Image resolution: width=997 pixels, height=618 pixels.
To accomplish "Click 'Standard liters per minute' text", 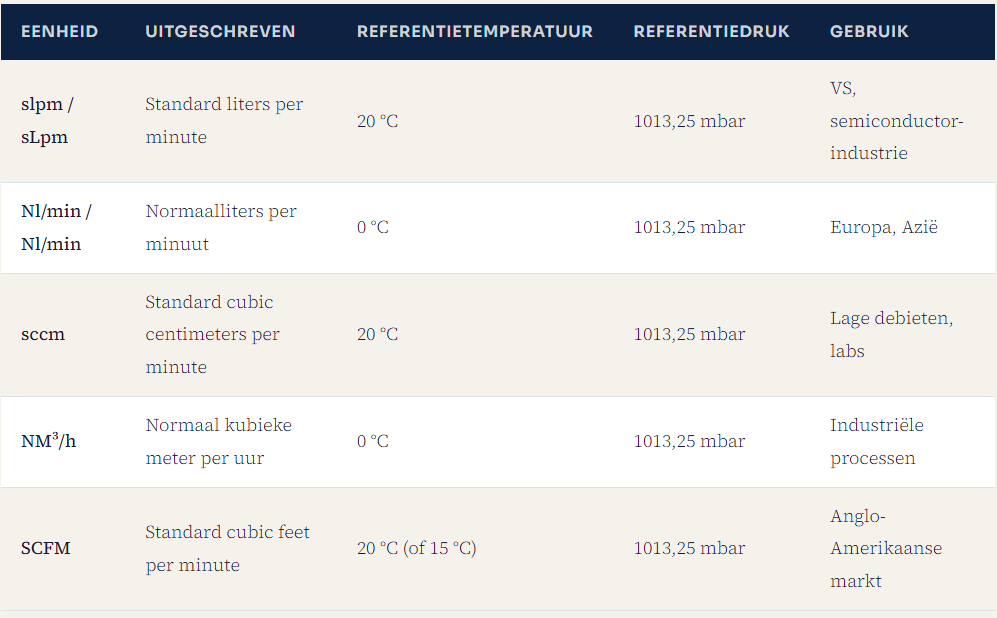I will (x=224, y=121).
